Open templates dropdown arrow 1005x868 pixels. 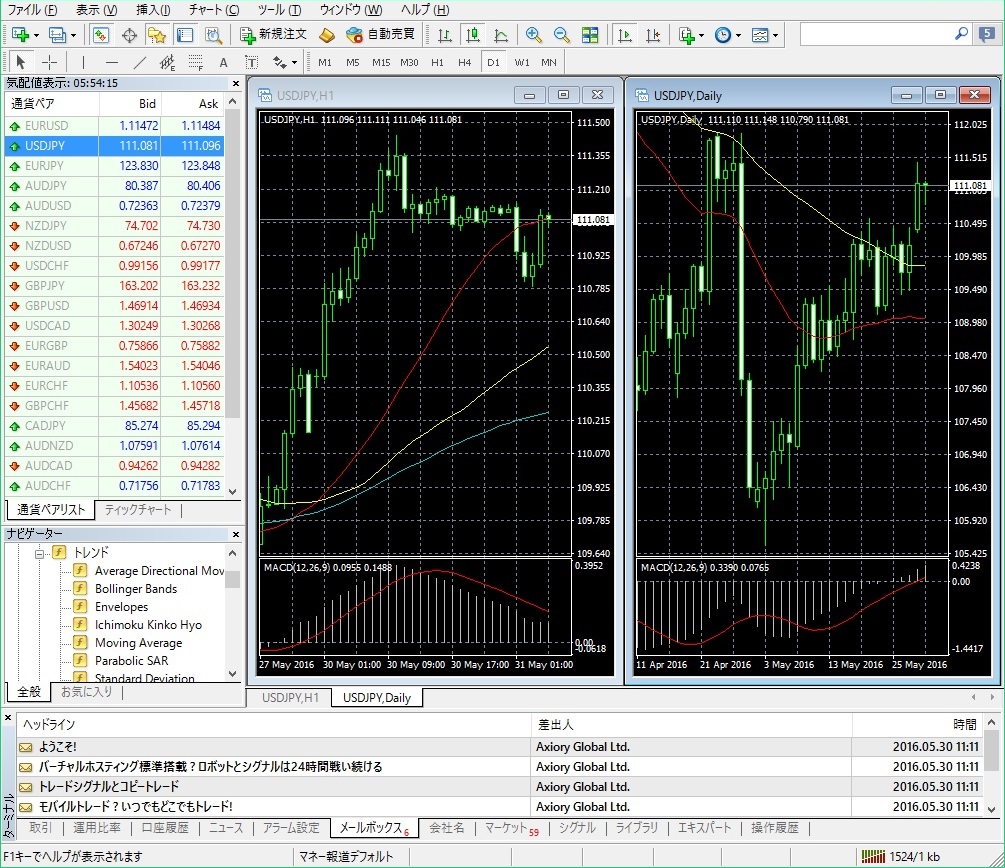click(776, 35)
